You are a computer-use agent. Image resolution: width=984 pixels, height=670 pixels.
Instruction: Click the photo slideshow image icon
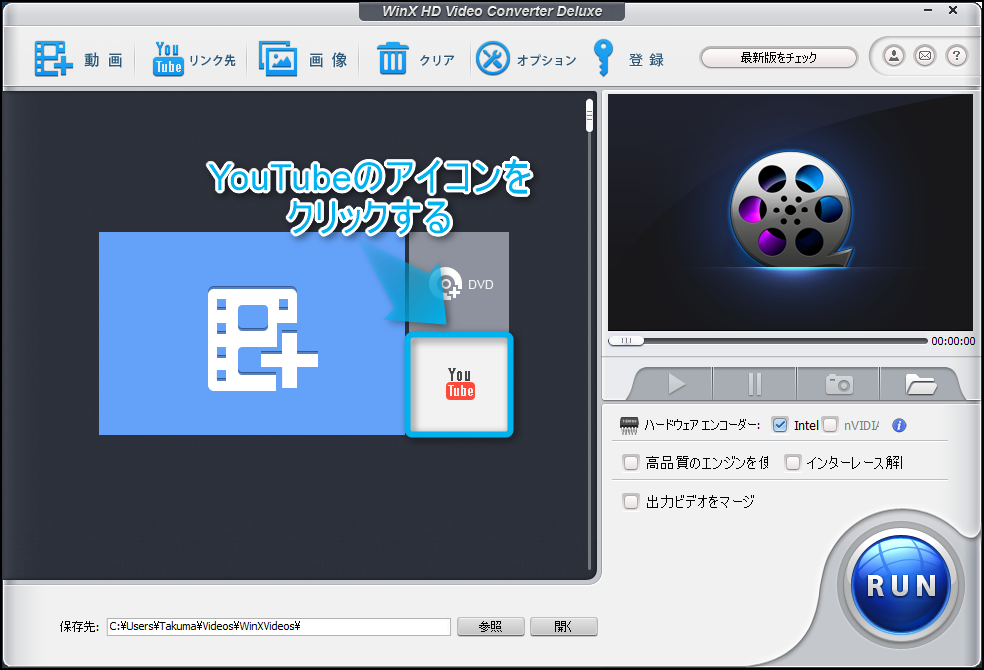pos(278,59)
